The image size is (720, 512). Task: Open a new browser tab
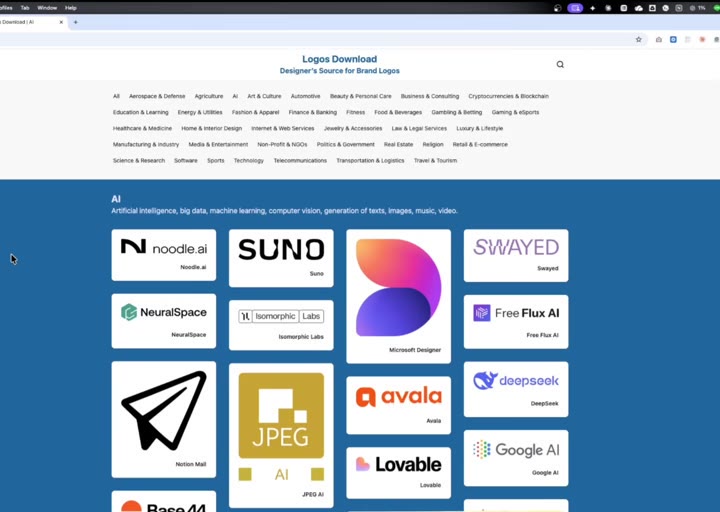pyautogui.click(x=75, y=22)
